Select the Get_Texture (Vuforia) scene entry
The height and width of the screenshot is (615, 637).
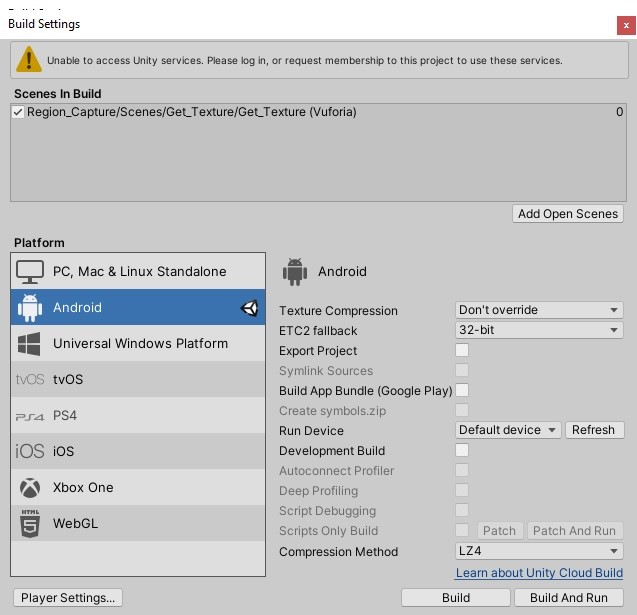click(x=319, y=112)
